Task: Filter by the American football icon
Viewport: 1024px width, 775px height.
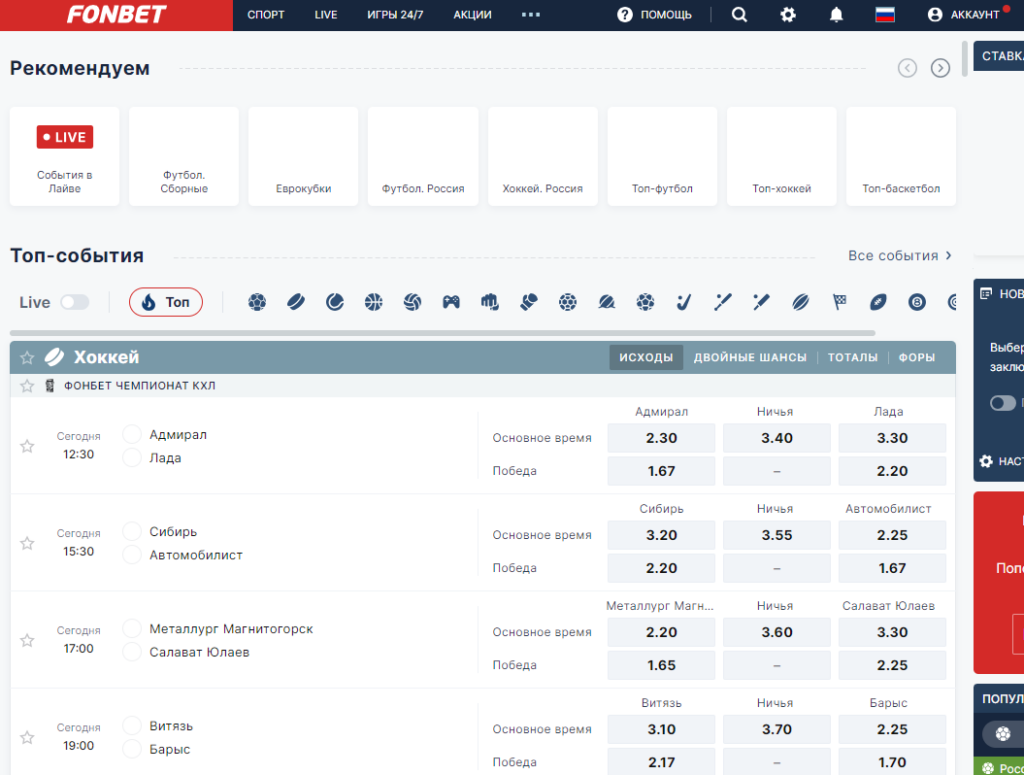Action: tap(878, 302)
